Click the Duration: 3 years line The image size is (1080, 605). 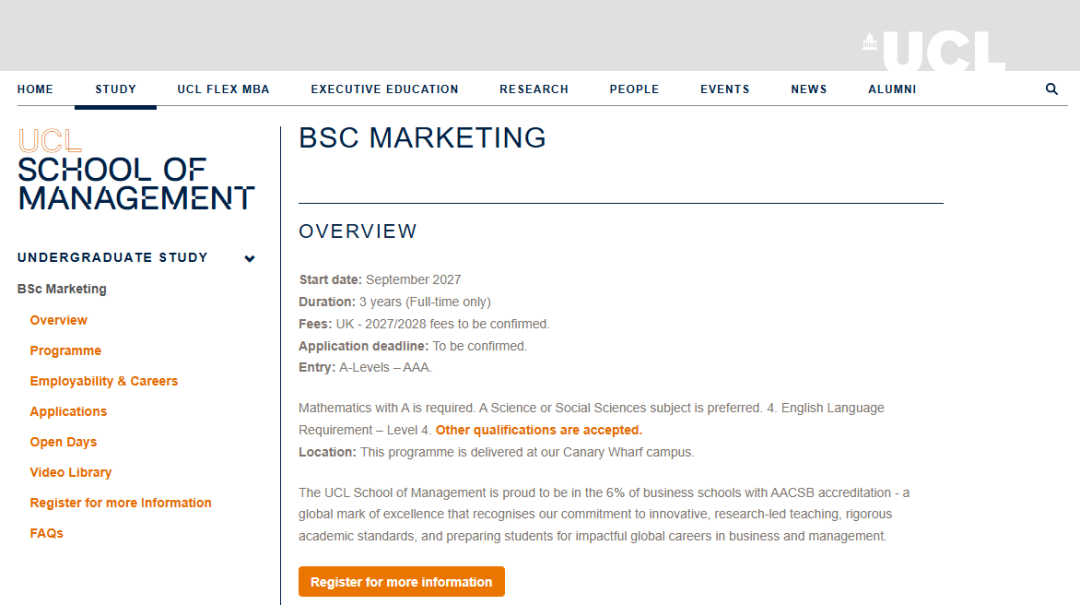tap(395, 302)
